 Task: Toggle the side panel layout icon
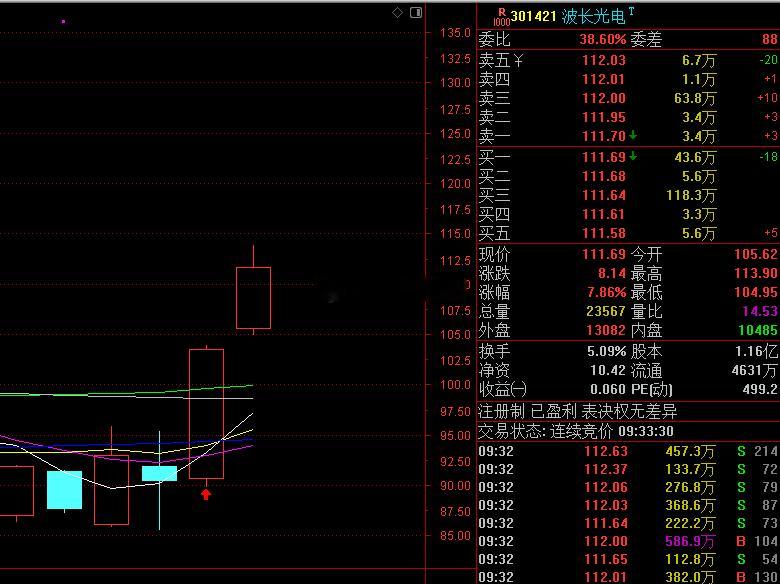[416, 12]
